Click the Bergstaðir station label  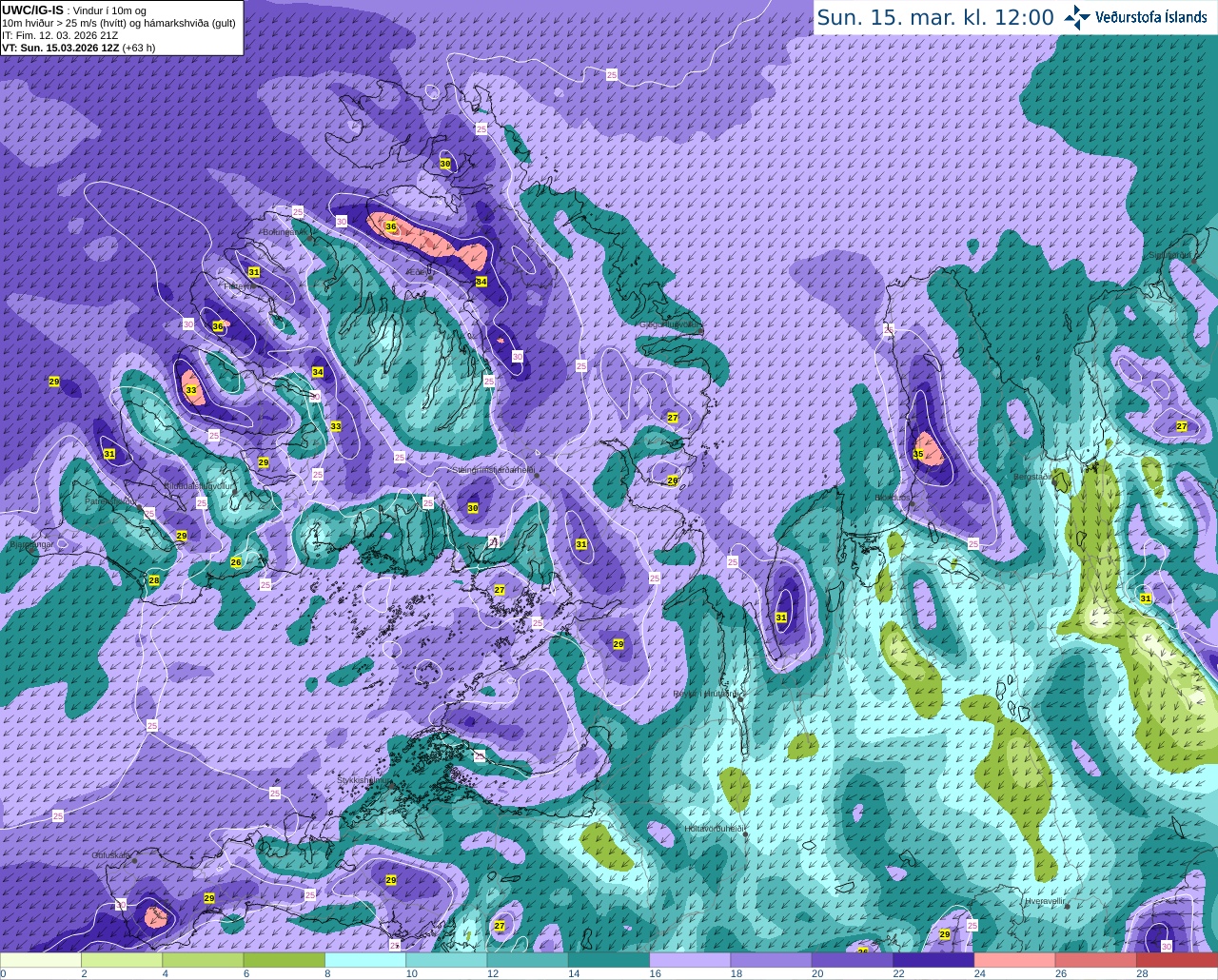(x=1033, y=476)
